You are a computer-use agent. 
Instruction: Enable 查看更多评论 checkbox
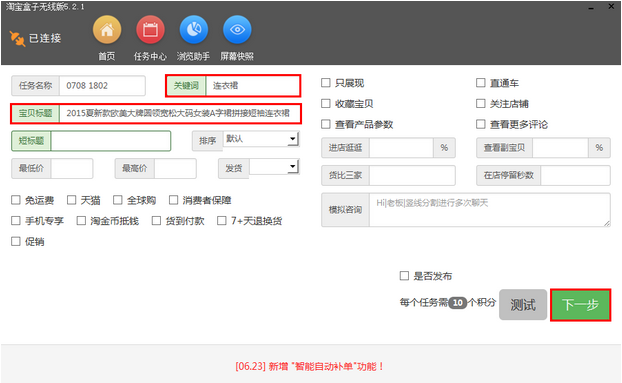[480, 124]
